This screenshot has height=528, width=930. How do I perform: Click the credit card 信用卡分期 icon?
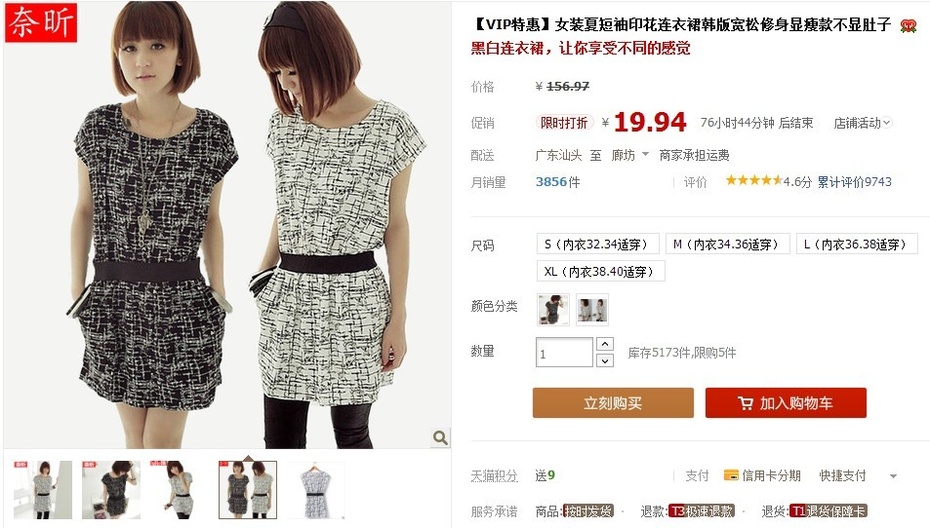coord(731,475)
